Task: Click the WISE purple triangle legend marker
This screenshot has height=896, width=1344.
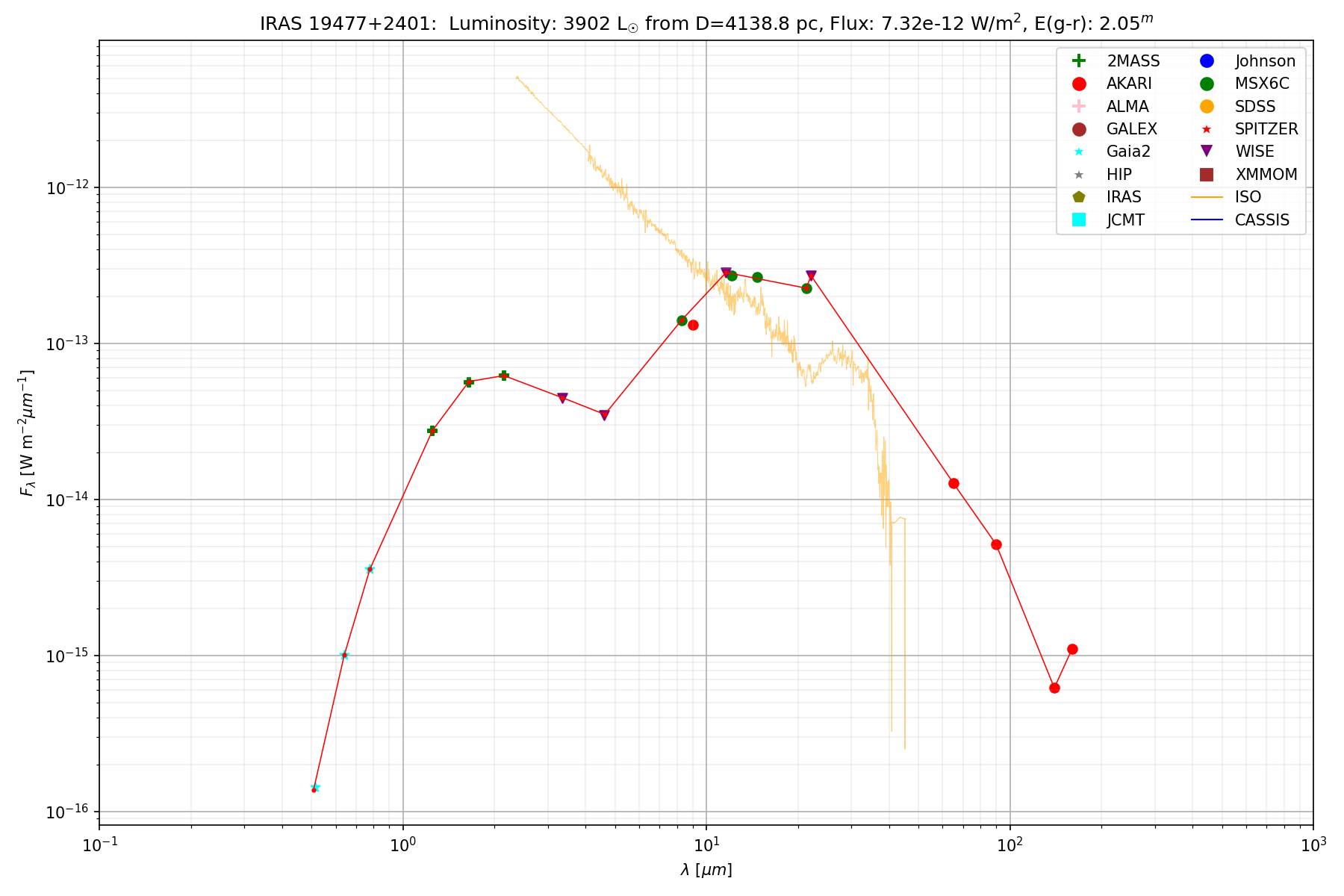Action: 1207,152
